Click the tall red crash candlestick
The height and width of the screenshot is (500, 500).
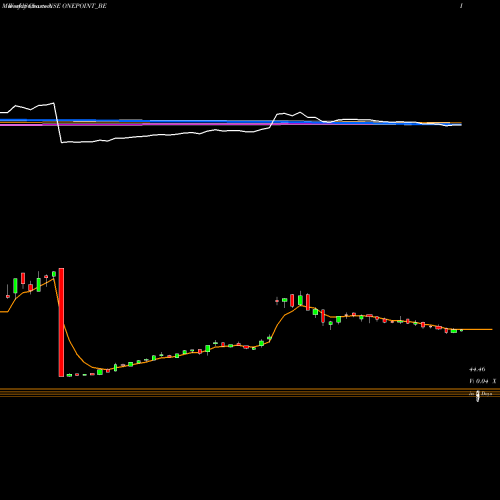coord(61,322)
